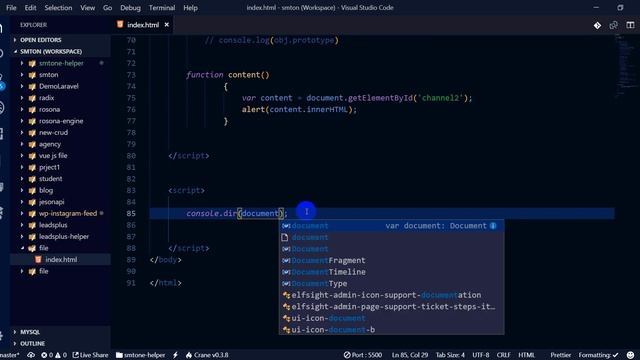Toggle the Formatting status item
This screenshot has height=360, width=640.
(x=598, y=355)
